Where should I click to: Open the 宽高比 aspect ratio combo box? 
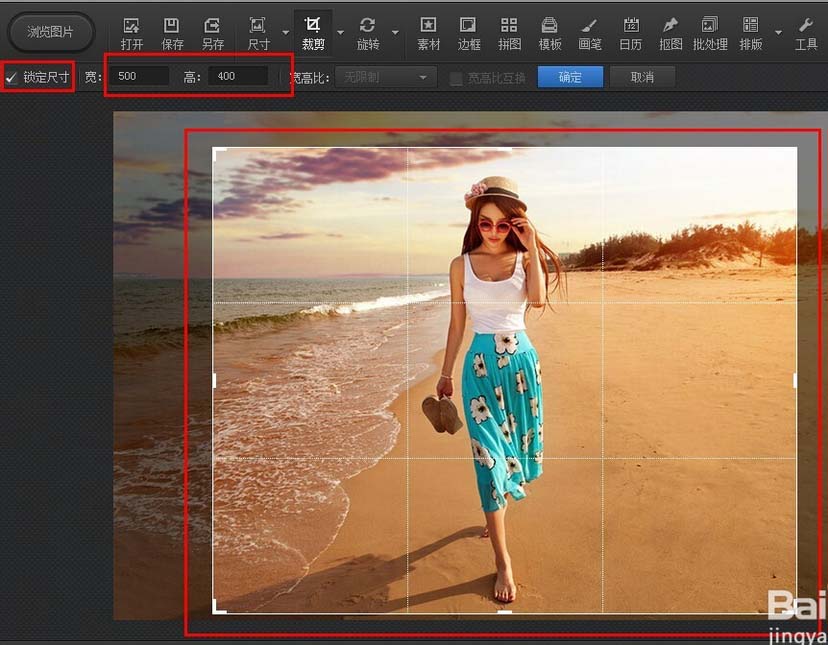tap(386, 77)
